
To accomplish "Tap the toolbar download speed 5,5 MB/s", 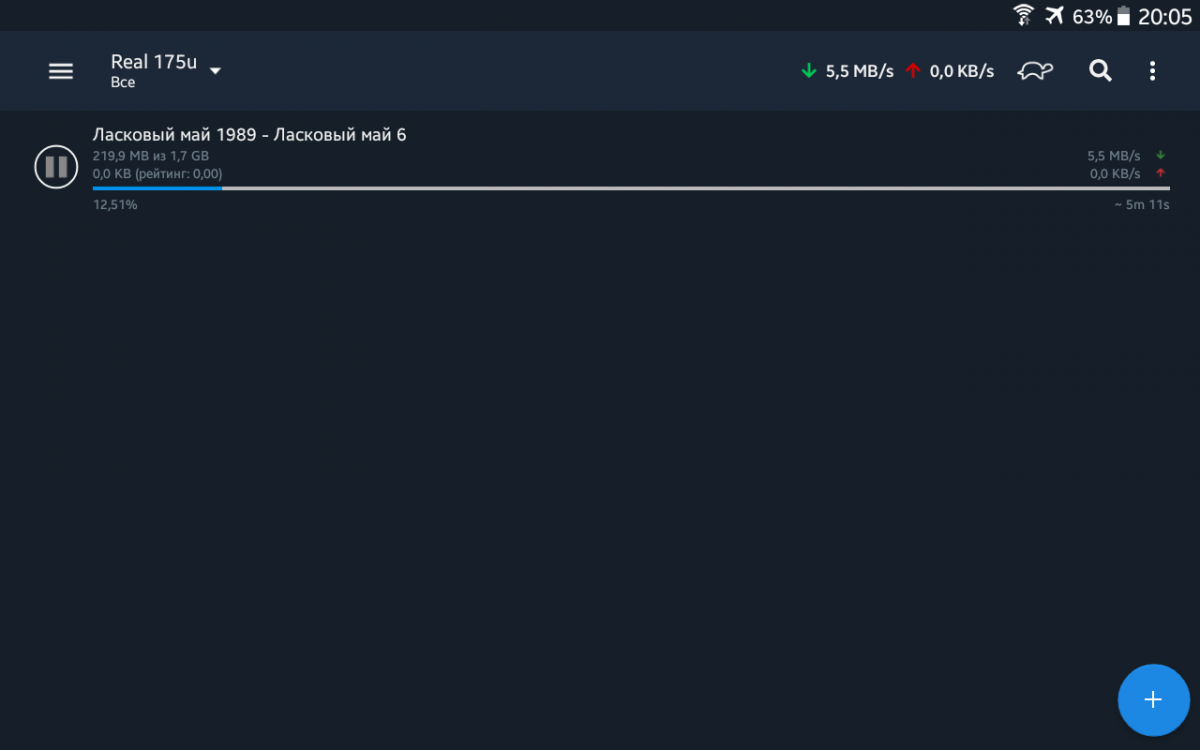I will (859, 71).
